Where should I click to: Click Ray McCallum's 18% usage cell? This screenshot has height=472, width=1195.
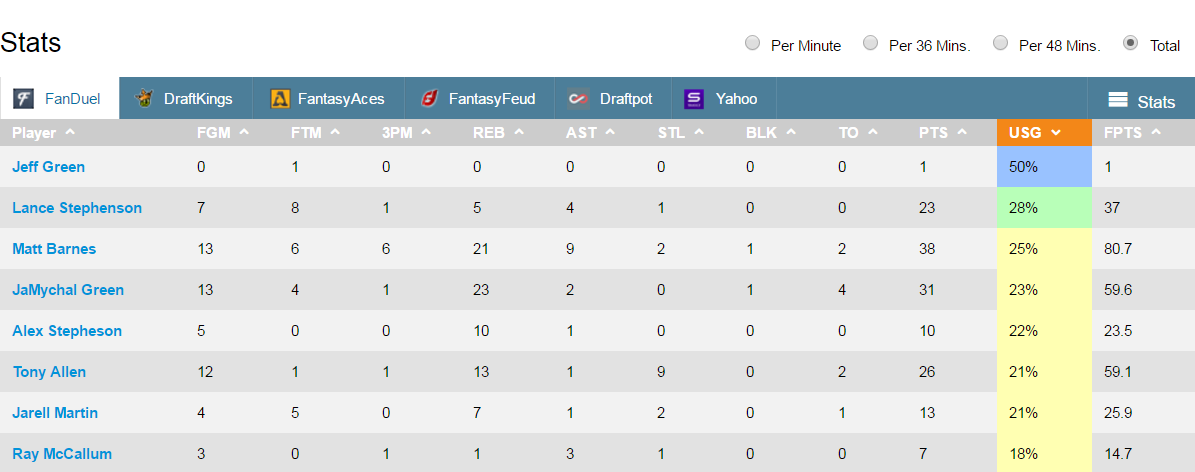pos(1044,454)
